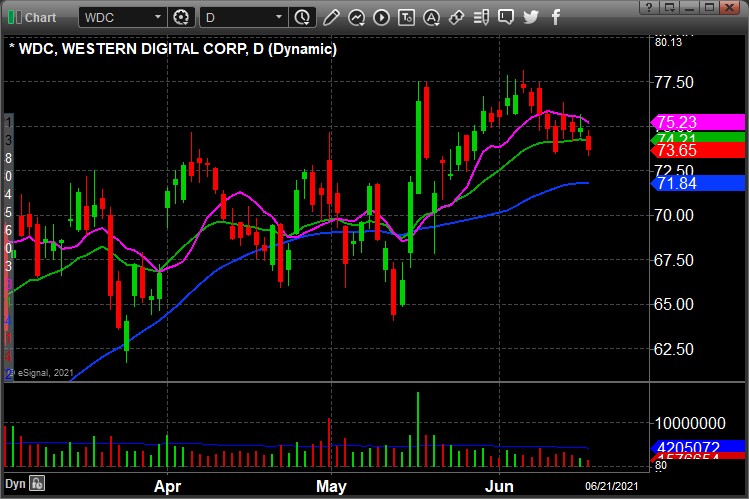Share chart on Twitter

531,18
